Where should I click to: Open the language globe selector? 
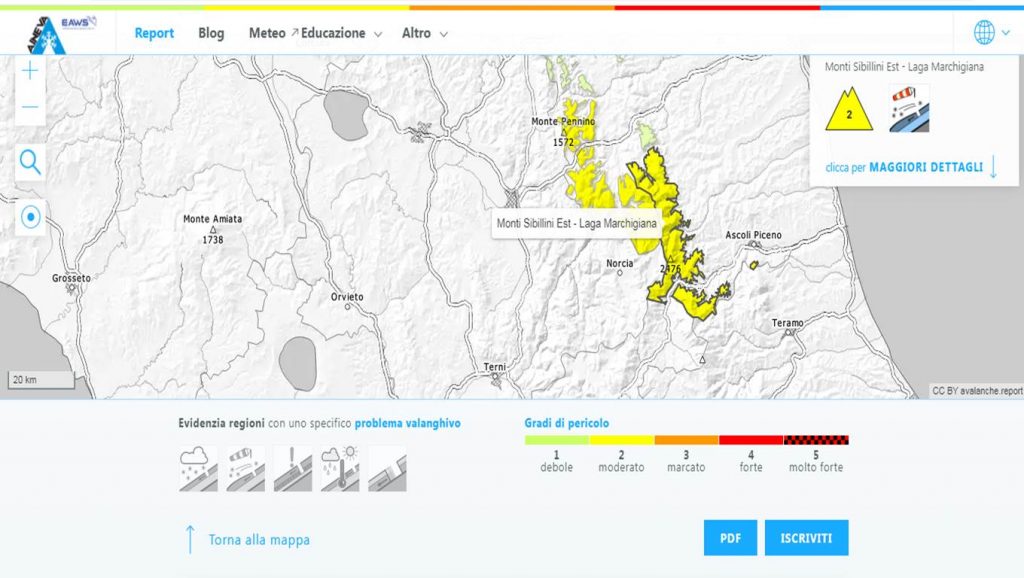click(x=990, y=33)
